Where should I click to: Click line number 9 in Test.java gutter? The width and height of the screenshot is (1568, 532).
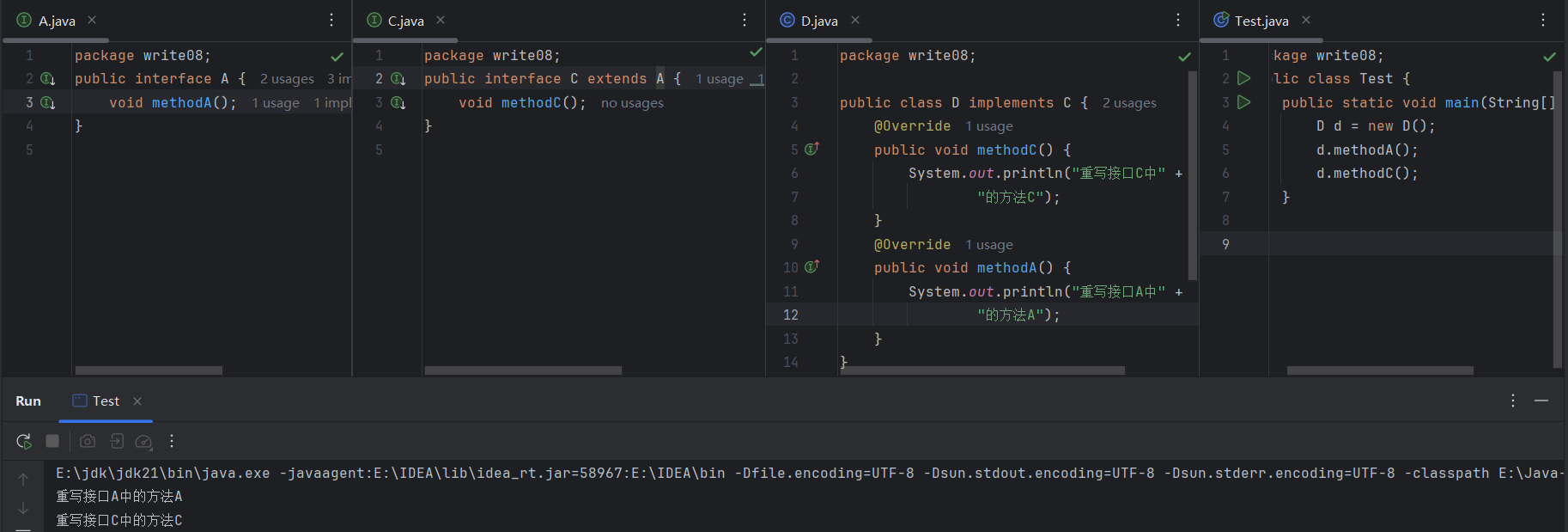coord(1225,244)
